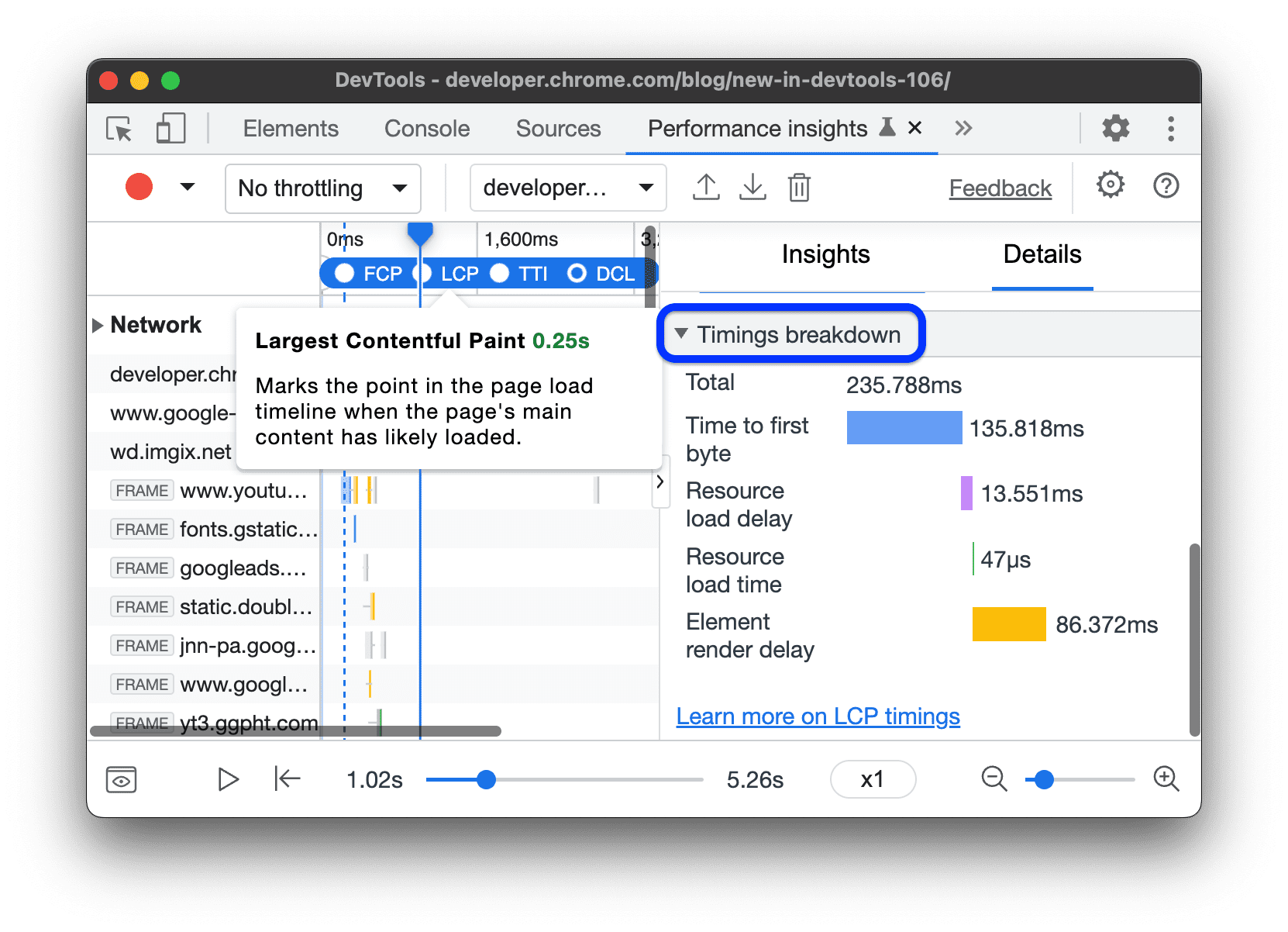This screenshot has height=932, width=1288.
Task: Open the Learn more on LCP timings link
Action: pos(818,716)
